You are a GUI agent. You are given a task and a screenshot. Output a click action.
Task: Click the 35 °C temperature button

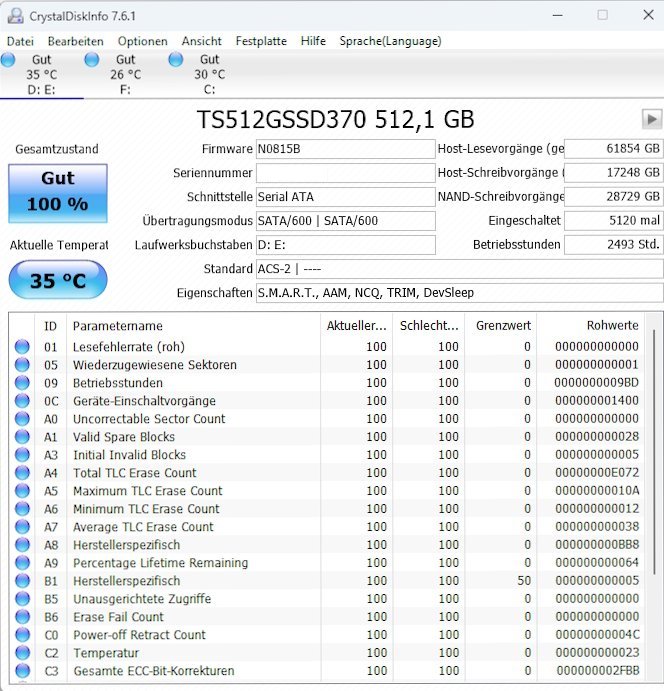58,280
